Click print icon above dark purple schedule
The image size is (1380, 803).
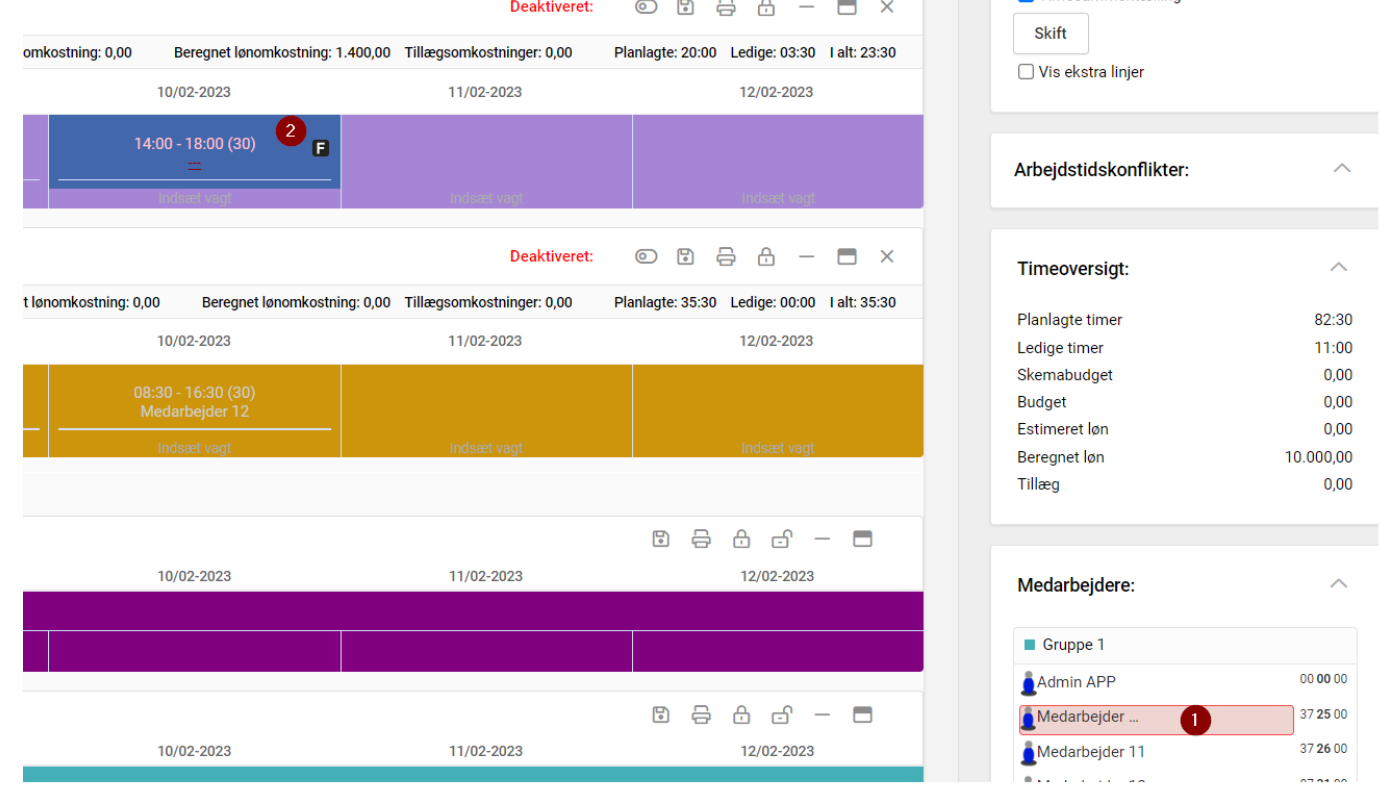point(701,539)
